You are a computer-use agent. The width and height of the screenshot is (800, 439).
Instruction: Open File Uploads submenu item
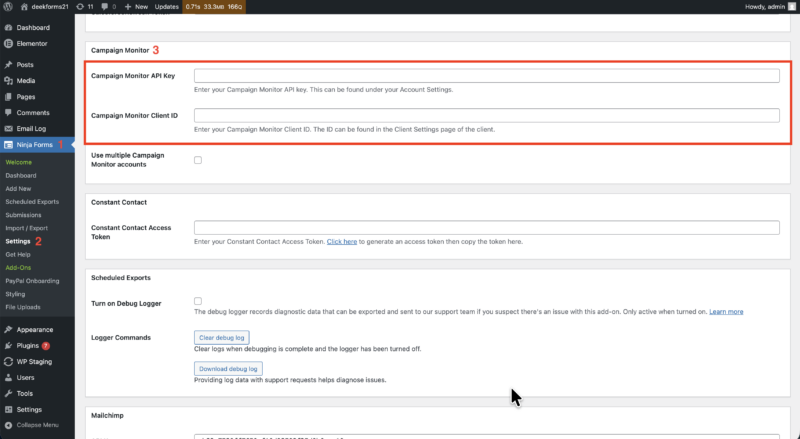tap(23, 307)
